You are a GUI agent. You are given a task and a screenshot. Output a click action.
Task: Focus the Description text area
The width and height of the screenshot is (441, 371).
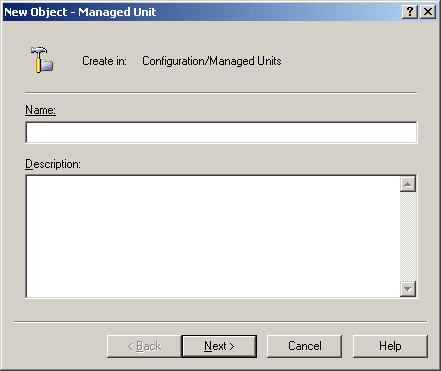[x=213, y=236]
